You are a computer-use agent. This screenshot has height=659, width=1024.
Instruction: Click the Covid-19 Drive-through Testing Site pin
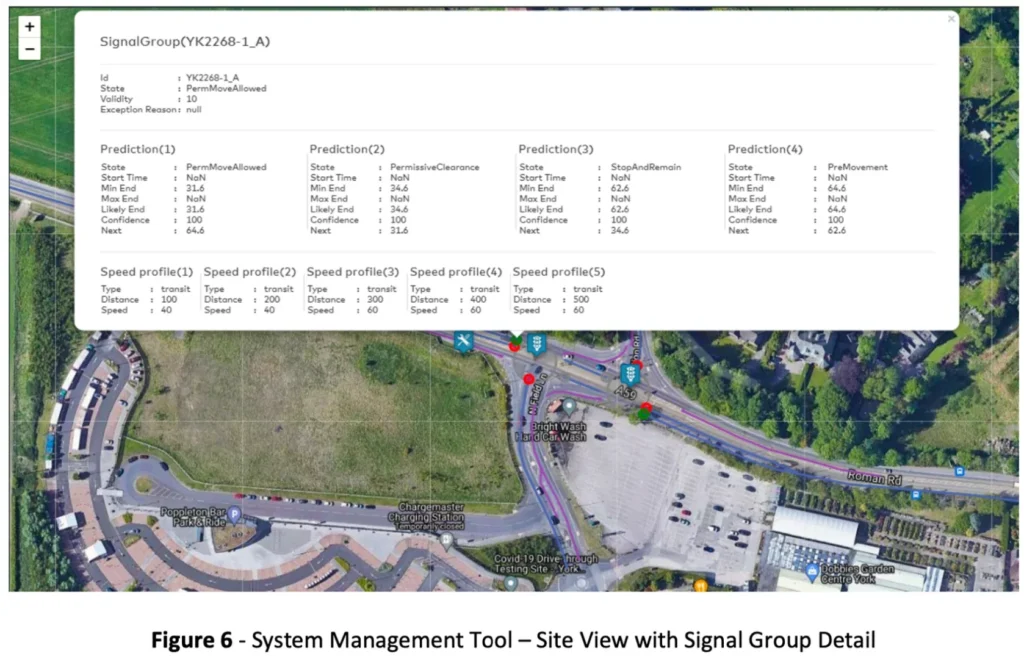click(511, 582)
